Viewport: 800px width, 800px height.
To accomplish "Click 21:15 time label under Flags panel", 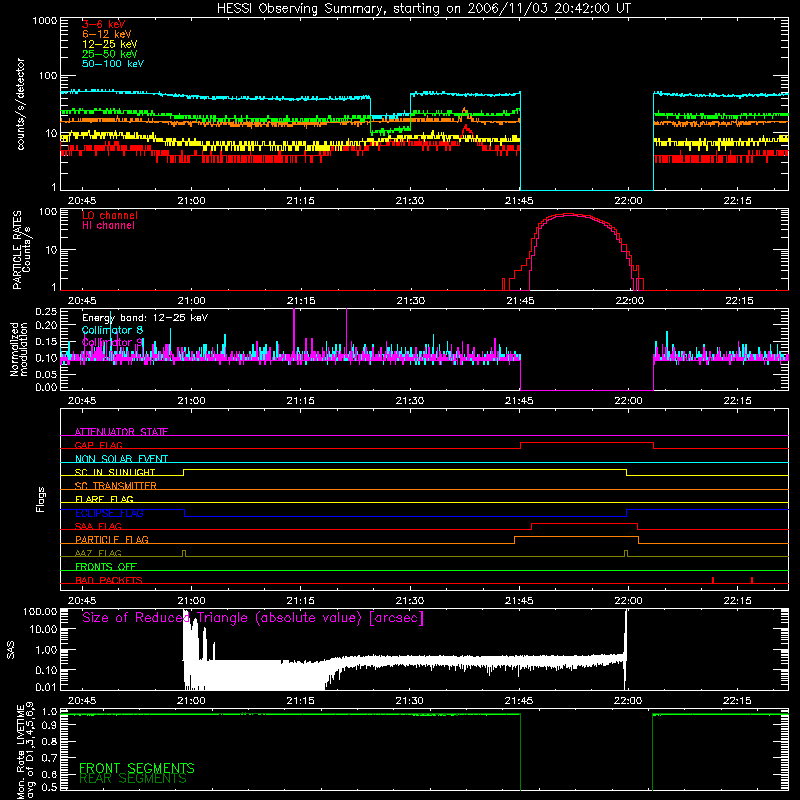I will (x=301, y=601).
